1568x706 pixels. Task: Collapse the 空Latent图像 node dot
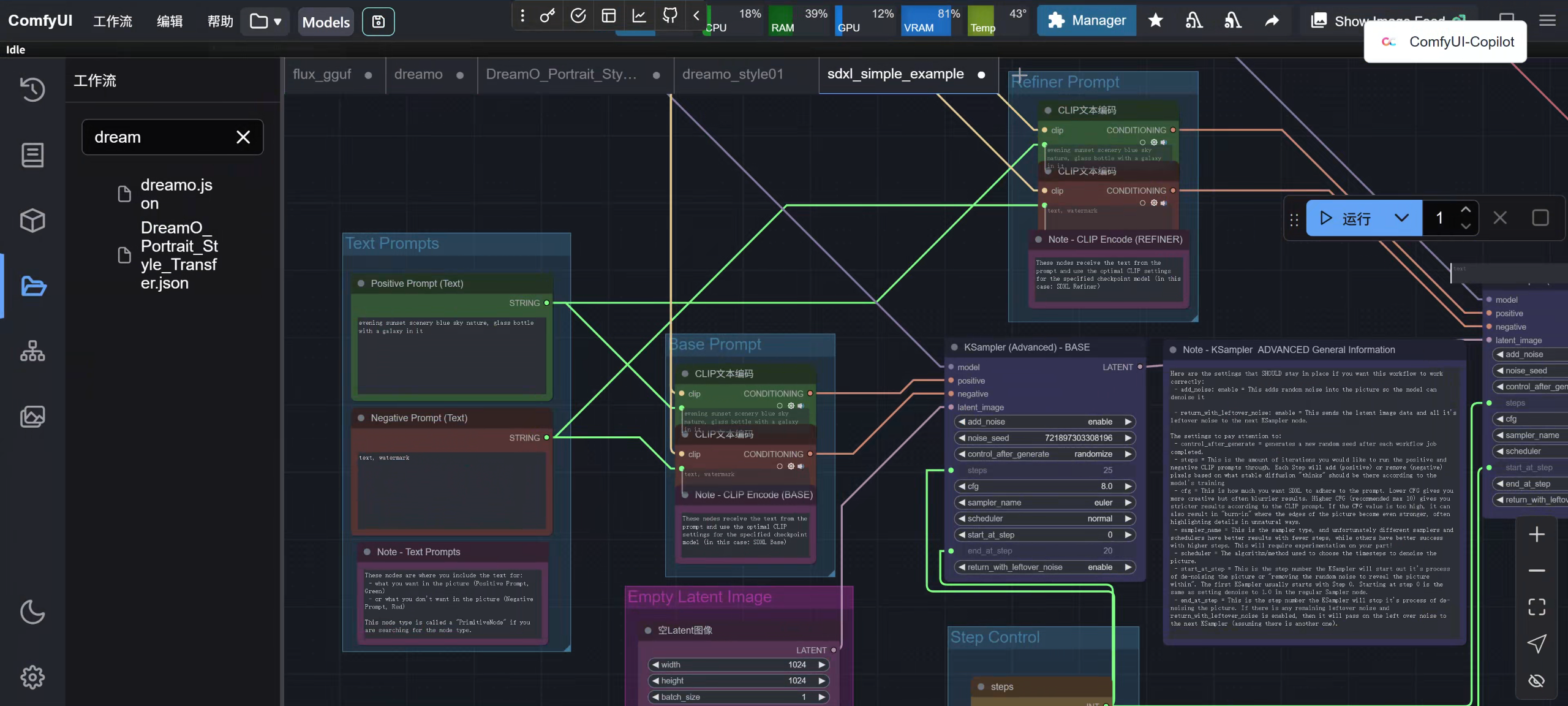tap(648, 631)
